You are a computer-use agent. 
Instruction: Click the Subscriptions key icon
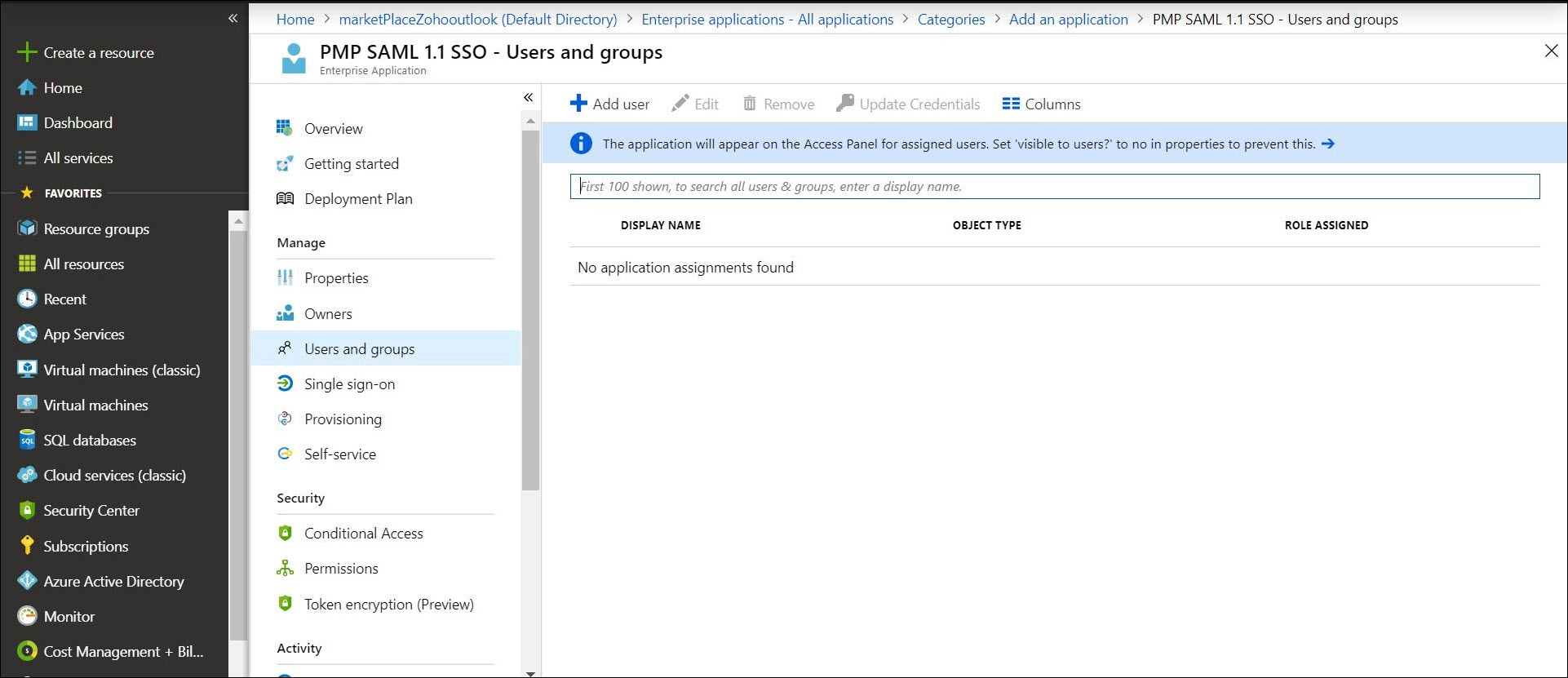pos(27,546)
